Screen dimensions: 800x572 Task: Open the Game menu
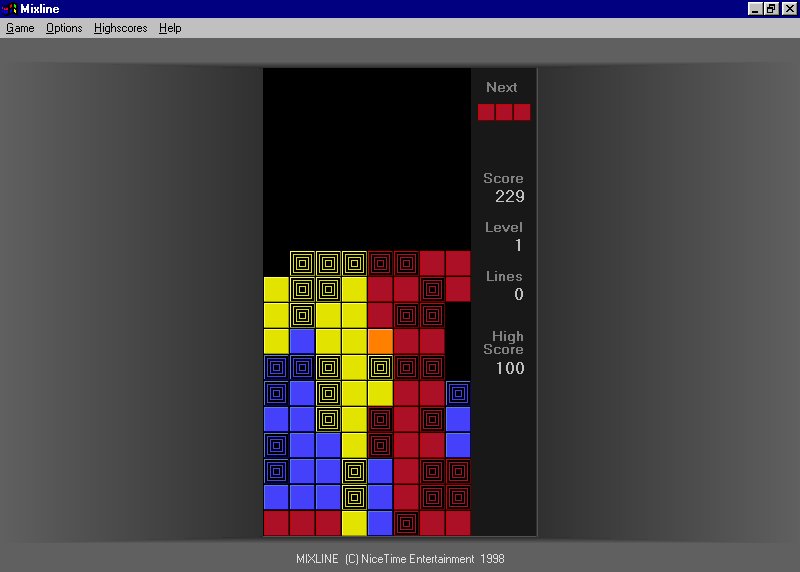tap(20, 28)
